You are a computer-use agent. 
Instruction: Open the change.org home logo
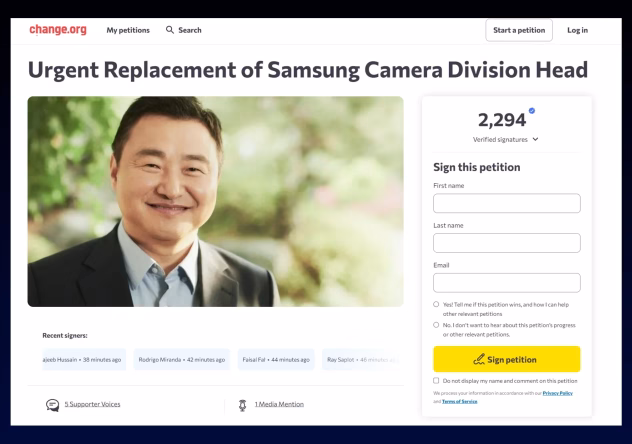58,30
